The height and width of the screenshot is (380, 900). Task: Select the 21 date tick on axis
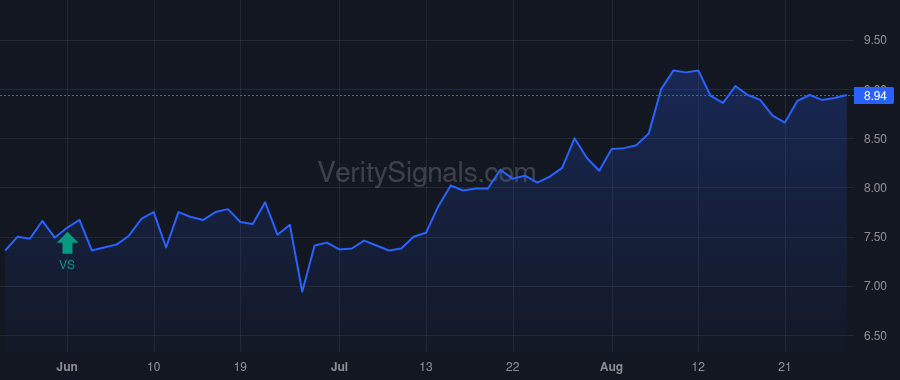coord(785,366)
